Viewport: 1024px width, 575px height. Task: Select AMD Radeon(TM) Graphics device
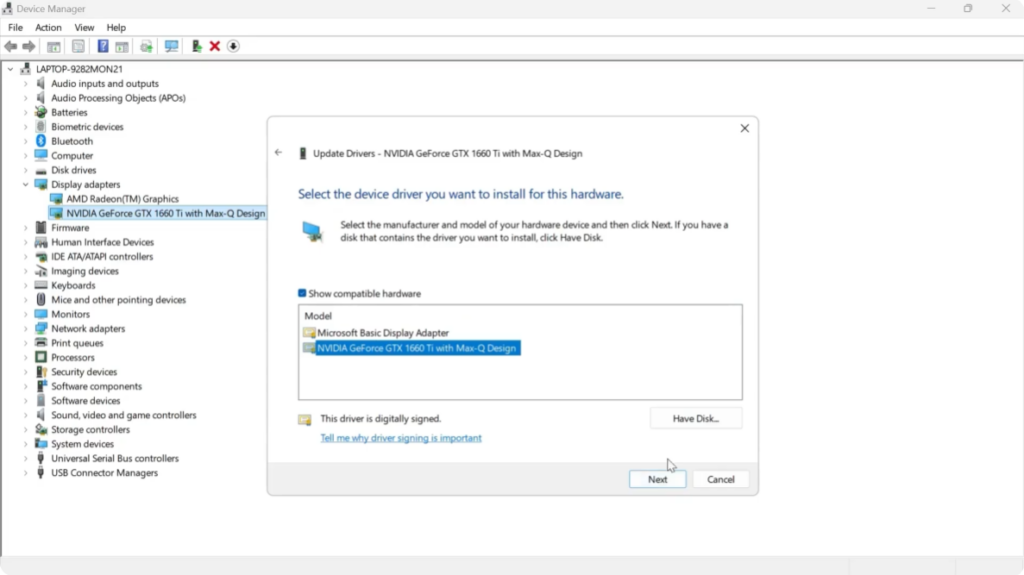pyautogui.click(x=122, y=199)
